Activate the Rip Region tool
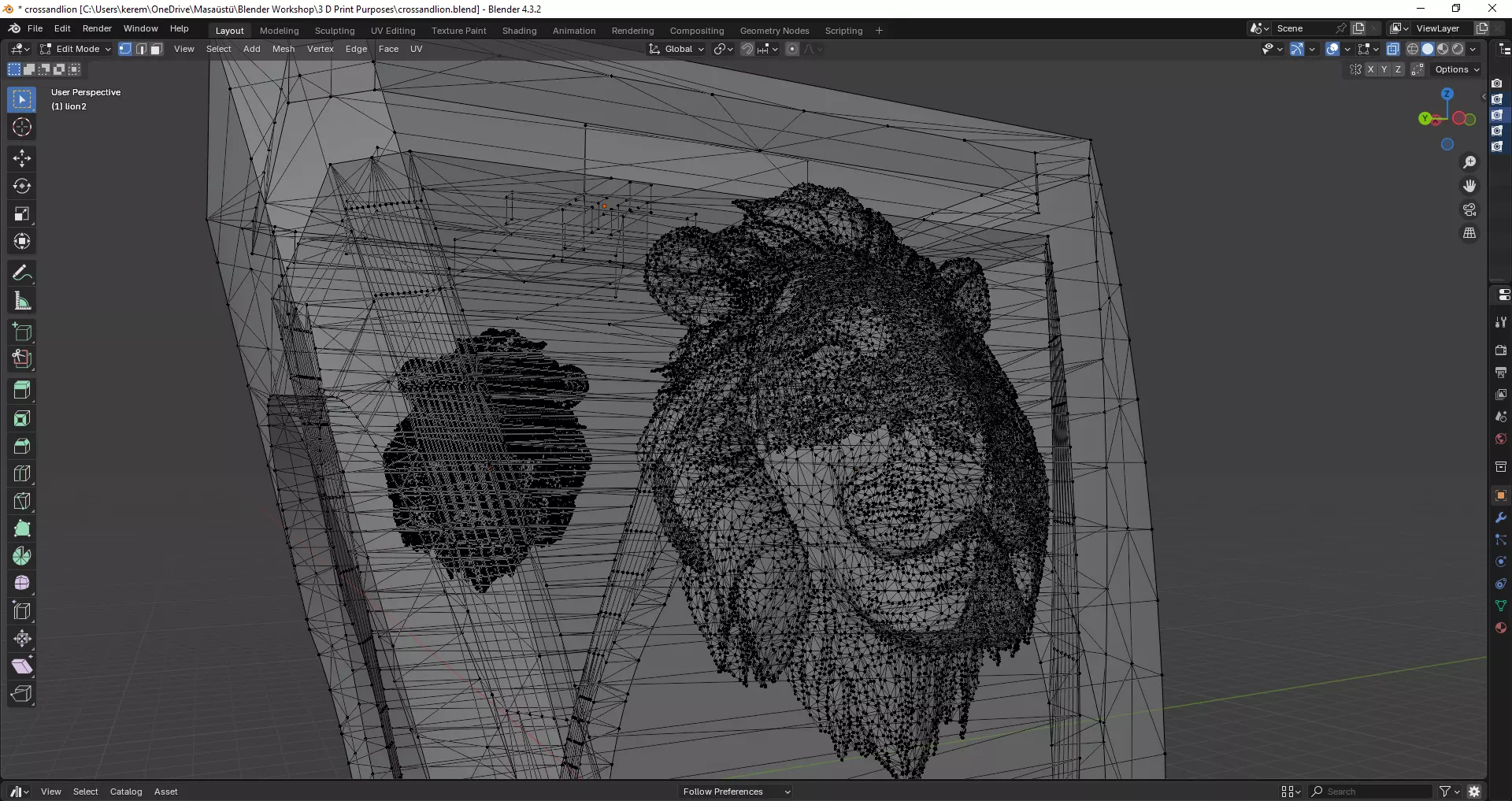This screenshot has height=801, width=1512. (x=22, y=694)
